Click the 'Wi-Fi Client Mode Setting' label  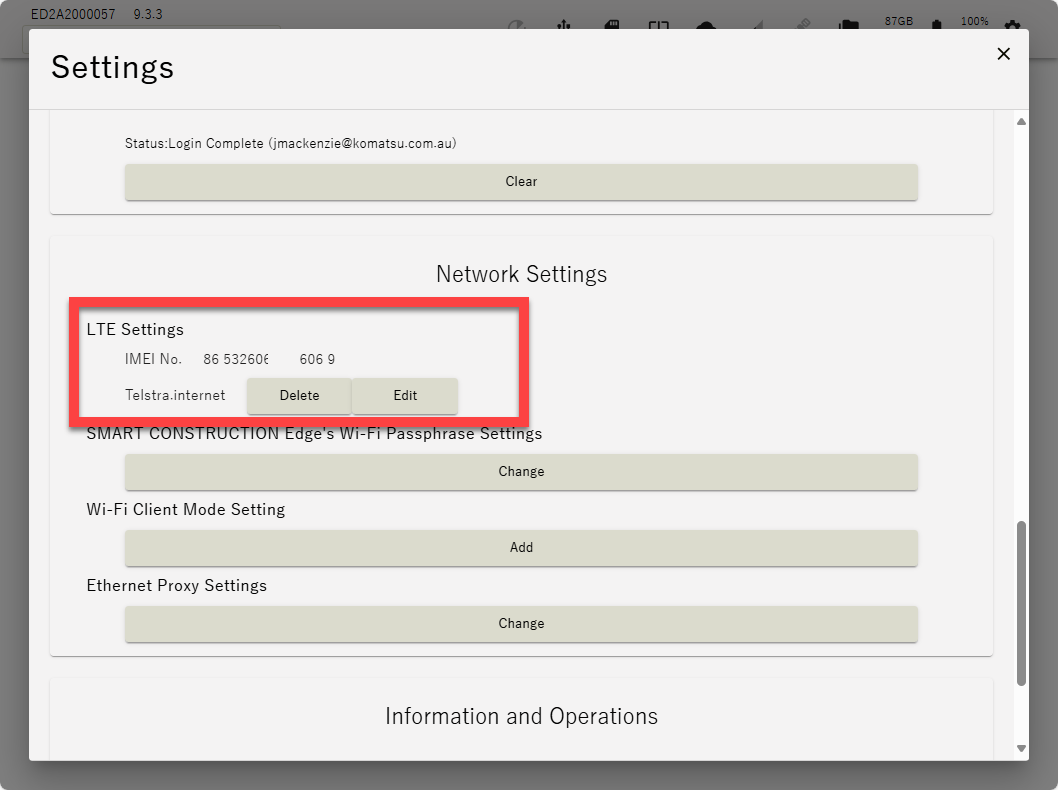coord(186,509)
